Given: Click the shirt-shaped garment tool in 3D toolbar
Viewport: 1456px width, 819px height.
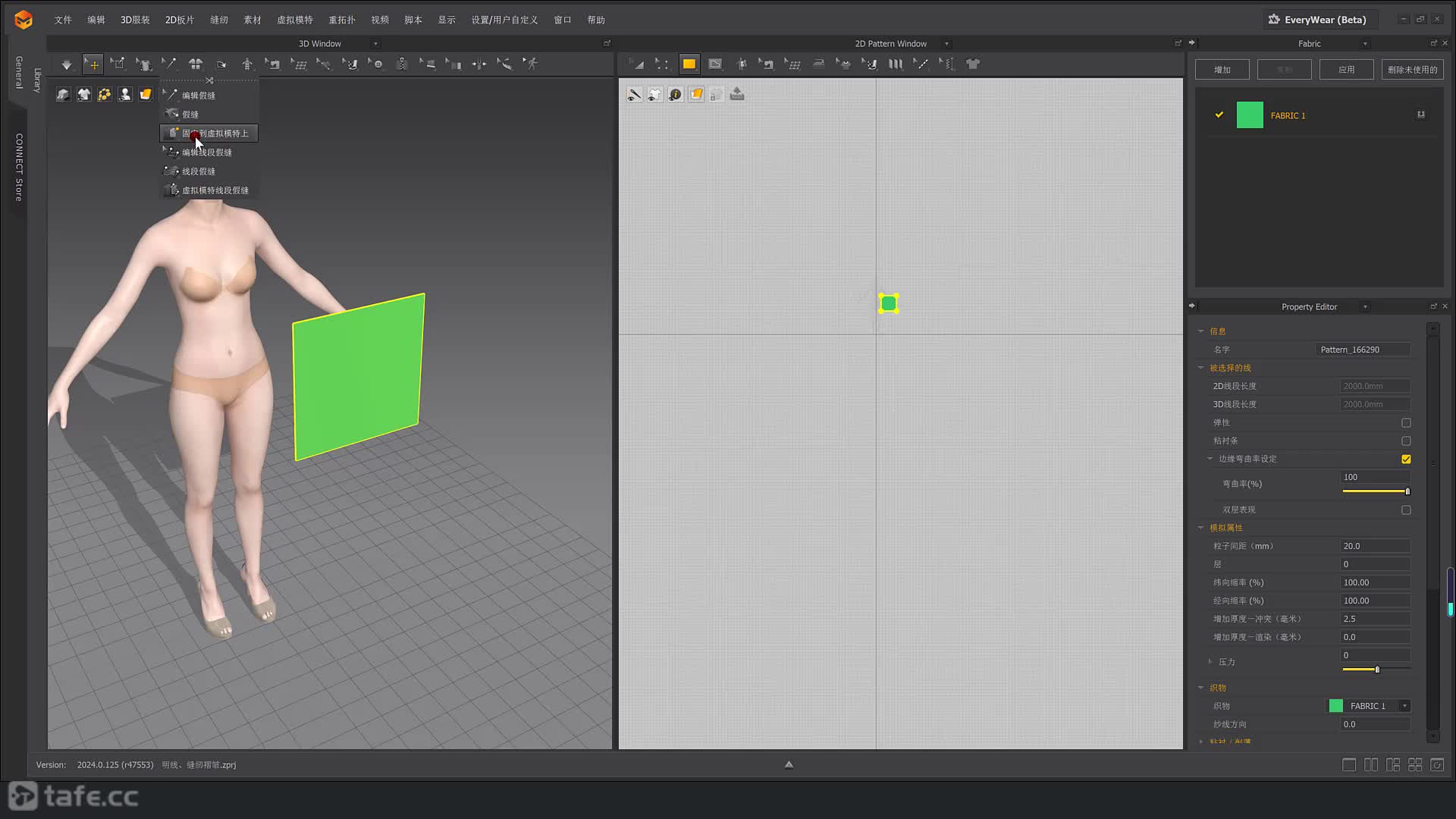Looking at the screenshot, I should (143, 64).
